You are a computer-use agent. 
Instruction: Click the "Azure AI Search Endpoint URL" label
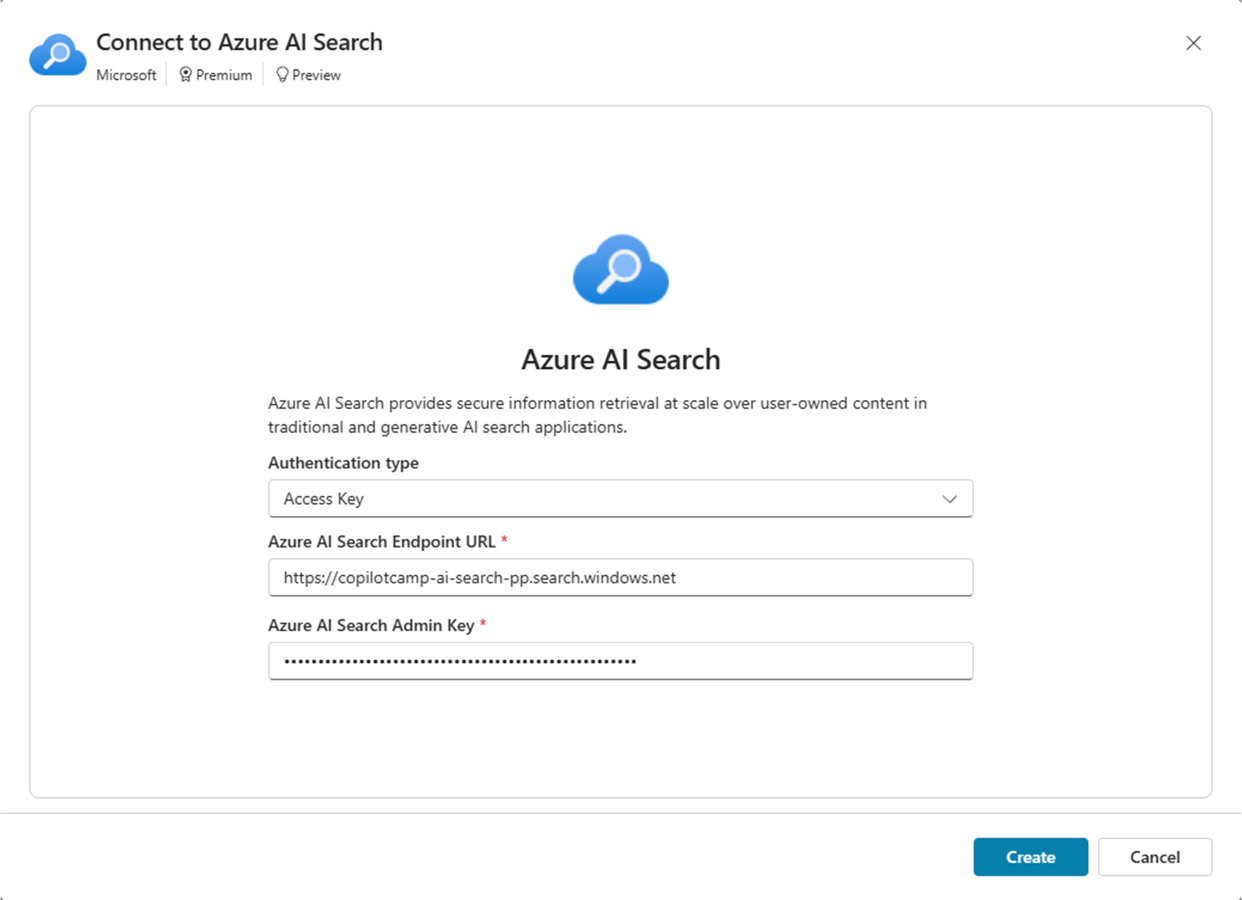[382, 541]
